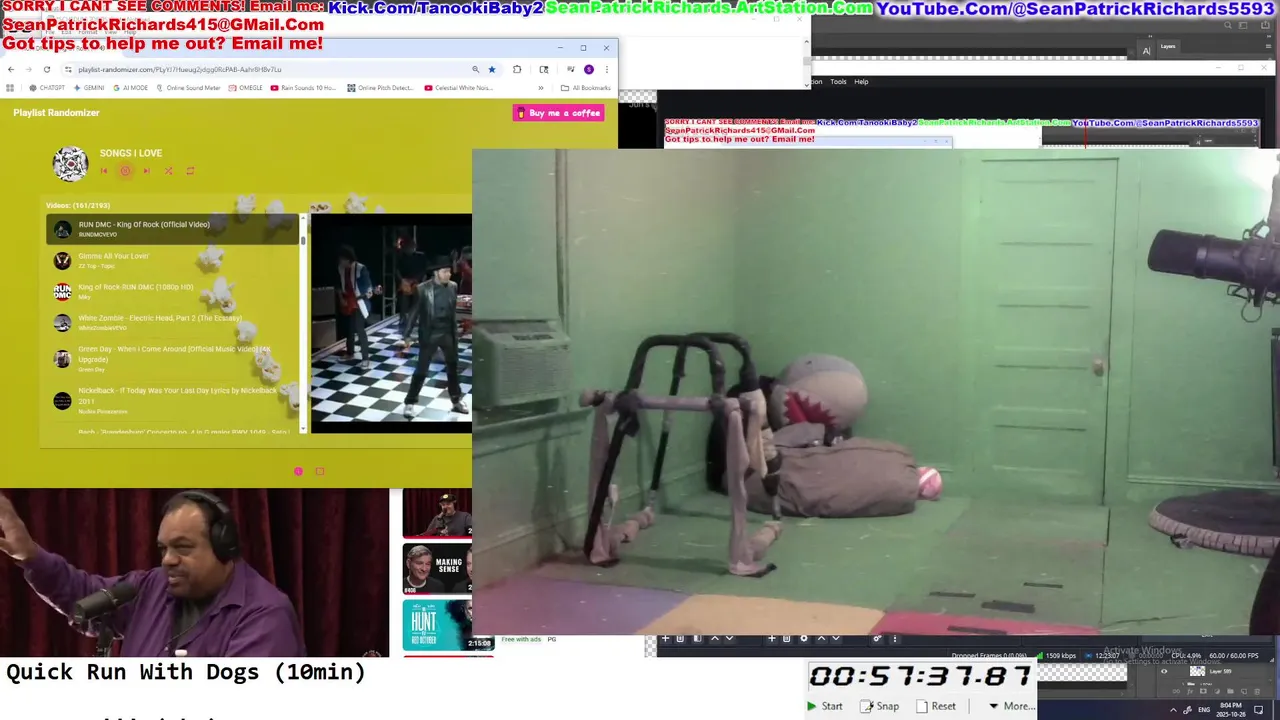
Task: Select Nickelback - If Today Was Your Last Day
Action: click(172, 400)
